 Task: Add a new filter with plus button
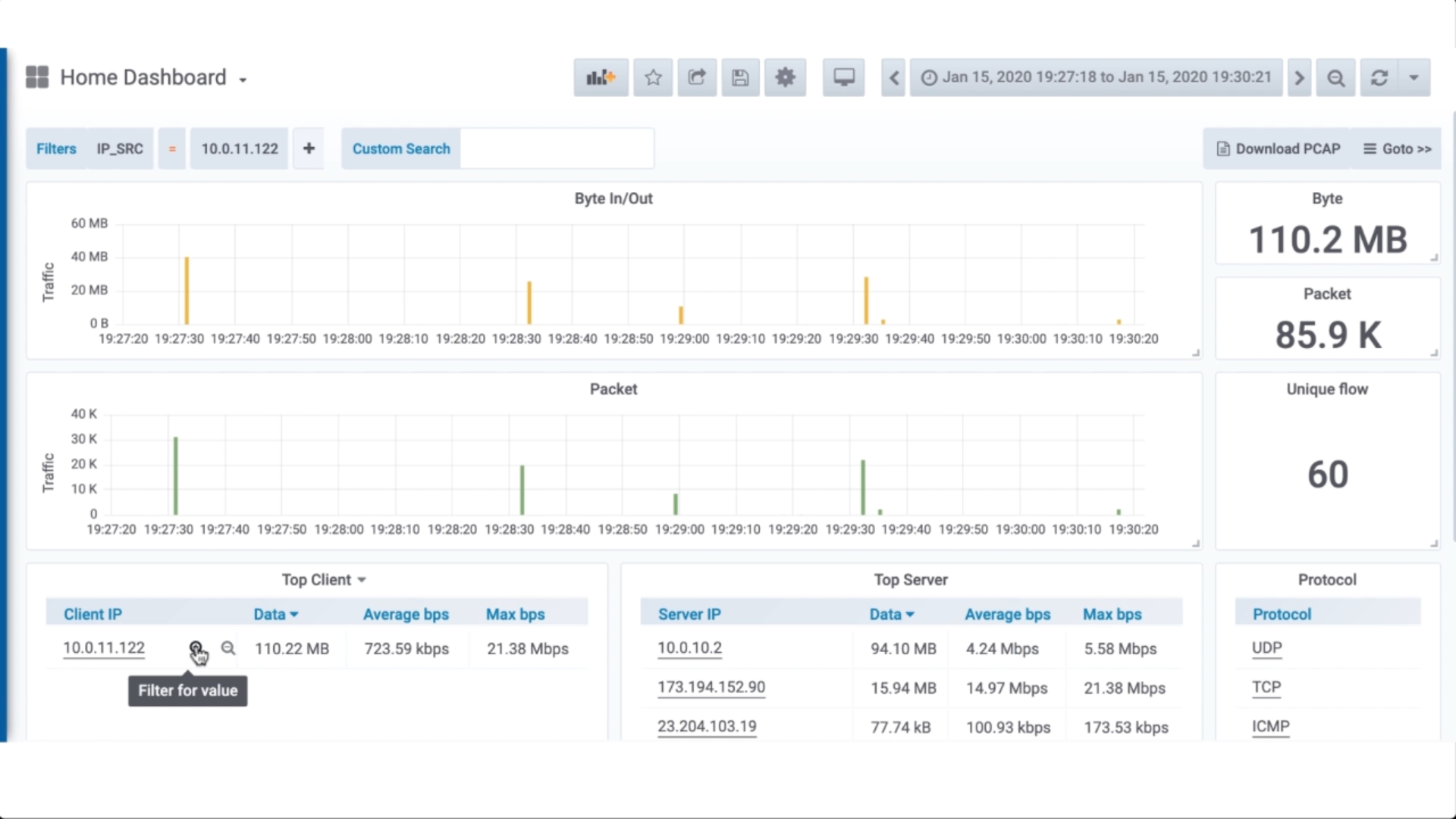pos(309,149)
